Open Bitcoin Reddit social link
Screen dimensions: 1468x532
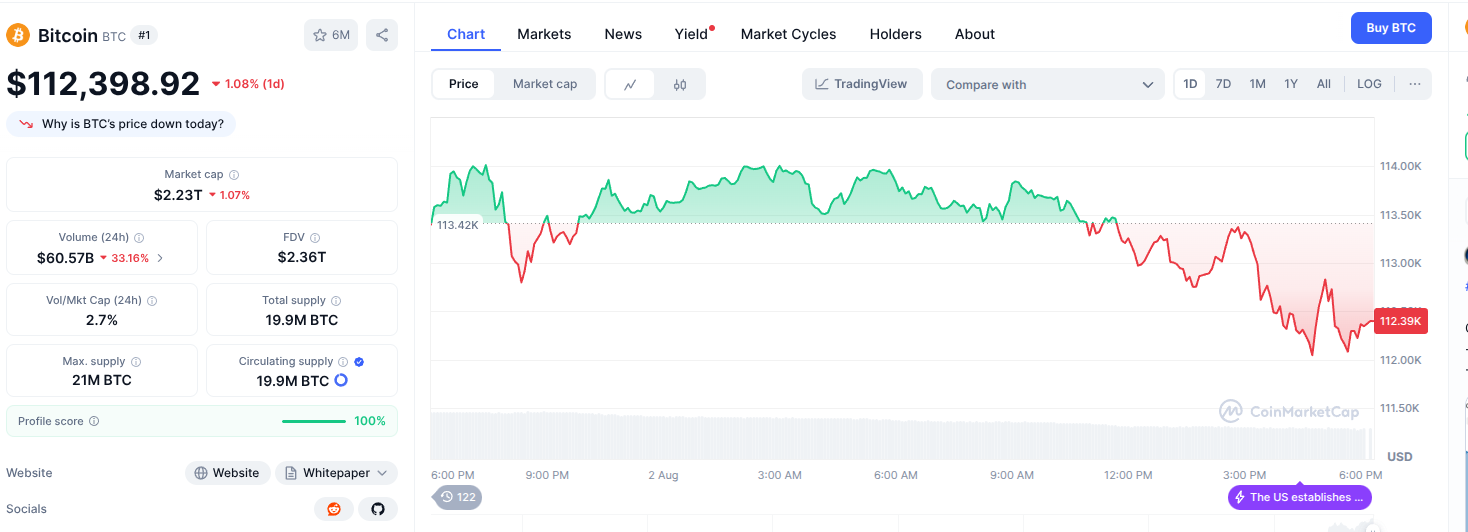[334, 509]
